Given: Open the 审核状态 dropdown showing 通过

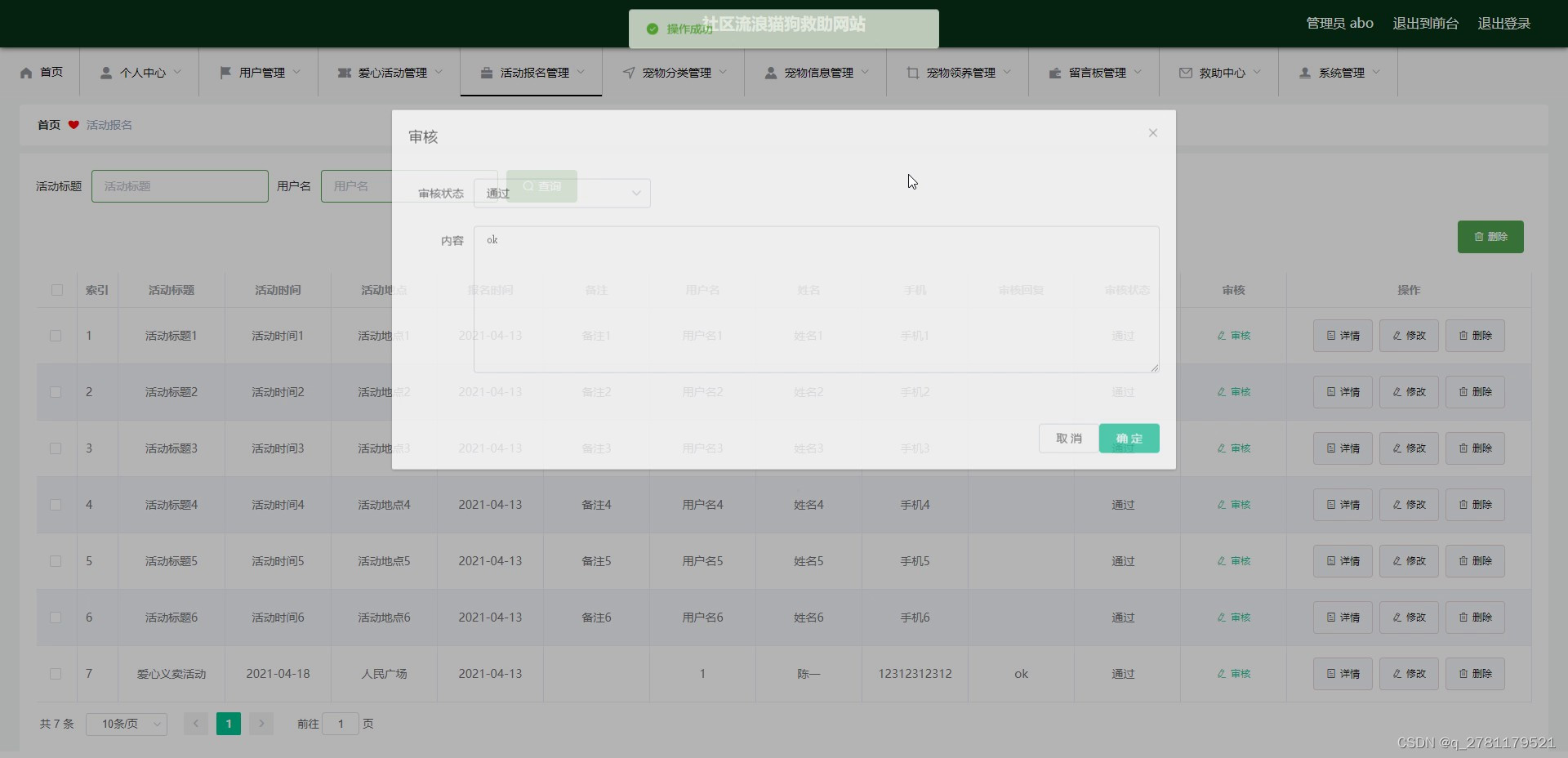Looking at the screenshot, I should 562,194.
